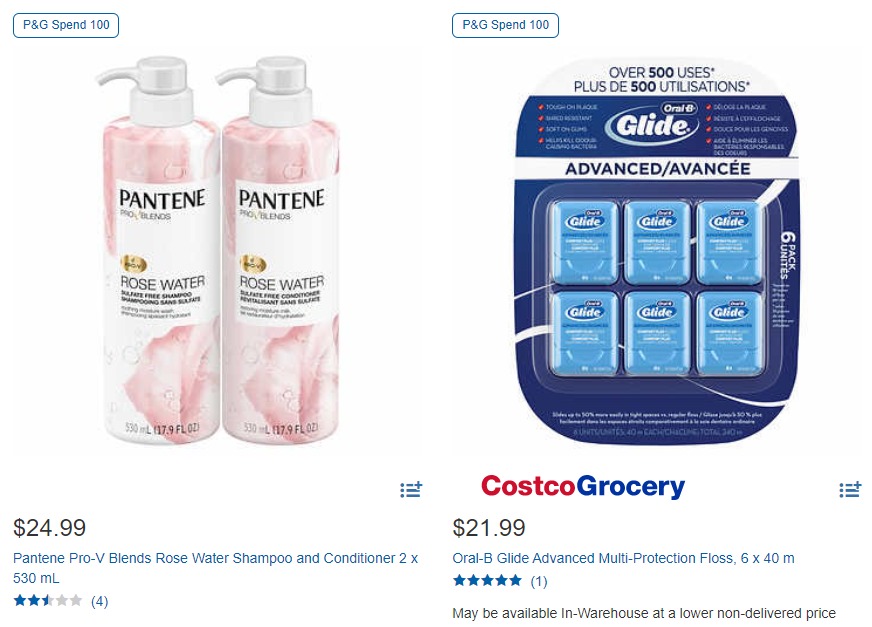Viewport: 872px width, 627px height.
Task: Open Pantene Pro-V Blends Rose Water product link
Action: (x=215, y=568)
